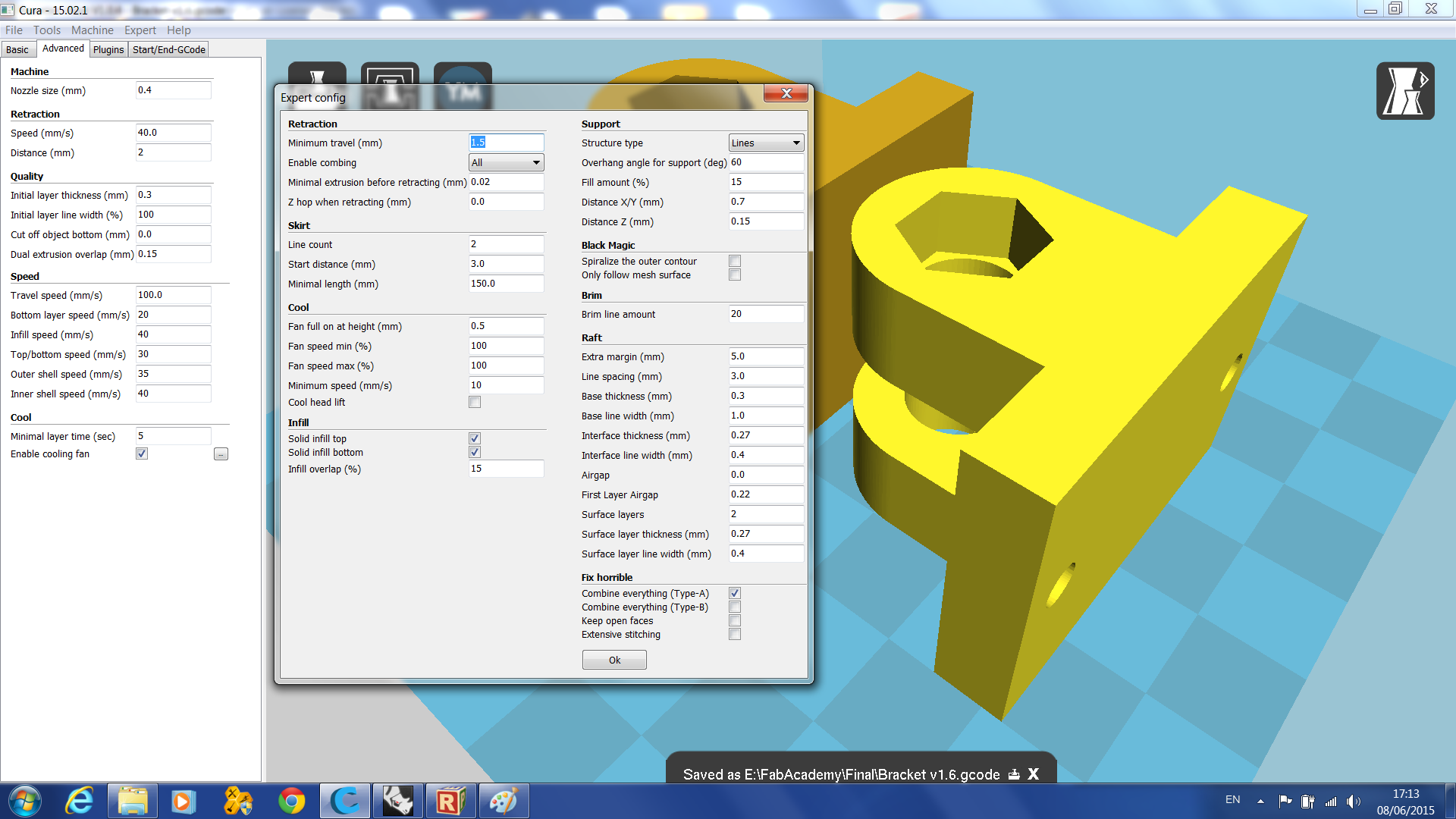1456x819 pixels.
Task: Toggle Spiralize the outer contour
Action: click(734, 262)
